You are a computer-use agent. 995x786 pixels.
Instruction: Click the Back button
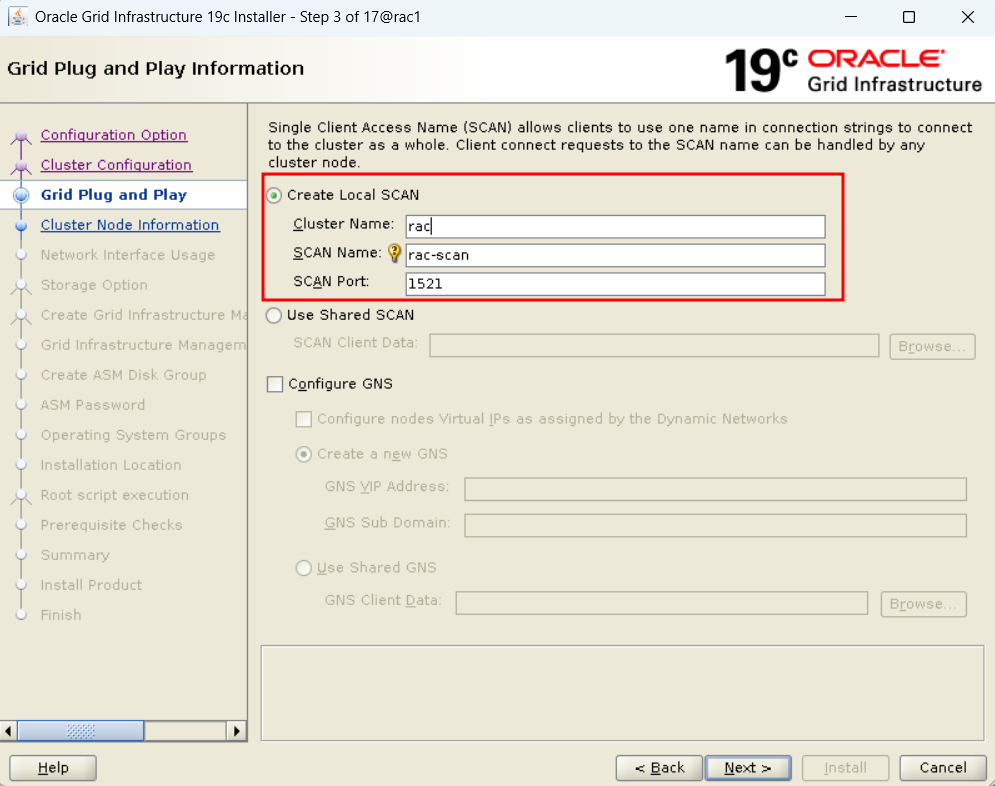pyautogui.click(x=659, y=768)
